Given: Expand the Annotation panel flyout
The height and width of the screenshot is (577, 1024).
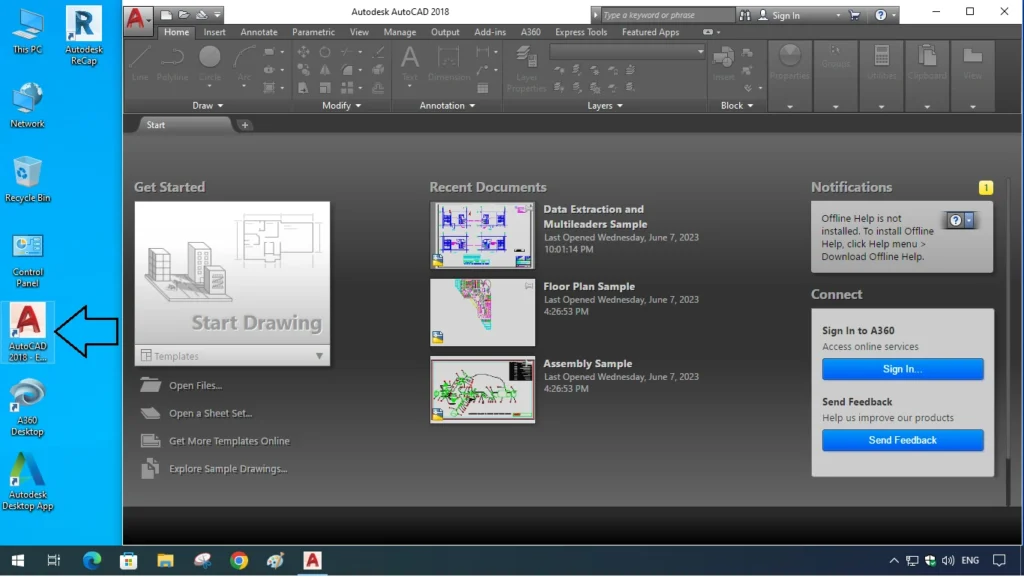Looking at the screenshot, I should (x=447, y=106).
